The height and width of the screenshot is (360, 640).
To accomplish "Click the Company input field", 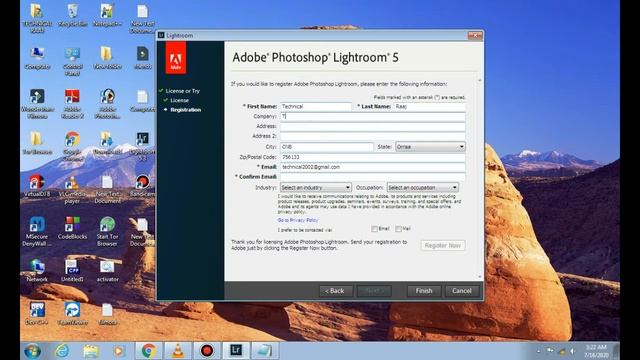I will click(373, 116).
